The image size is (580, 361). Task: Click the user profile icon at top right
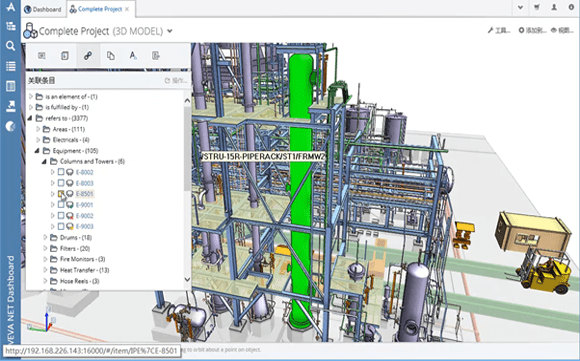[554, 7]
